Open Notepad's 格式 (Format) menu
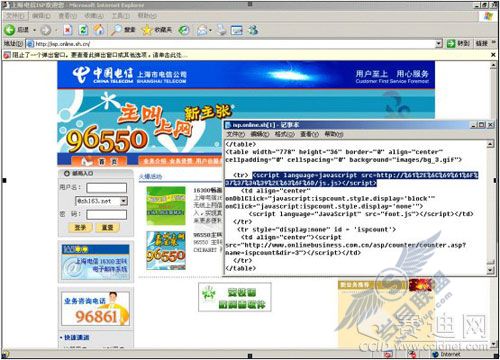 (285, 134)
